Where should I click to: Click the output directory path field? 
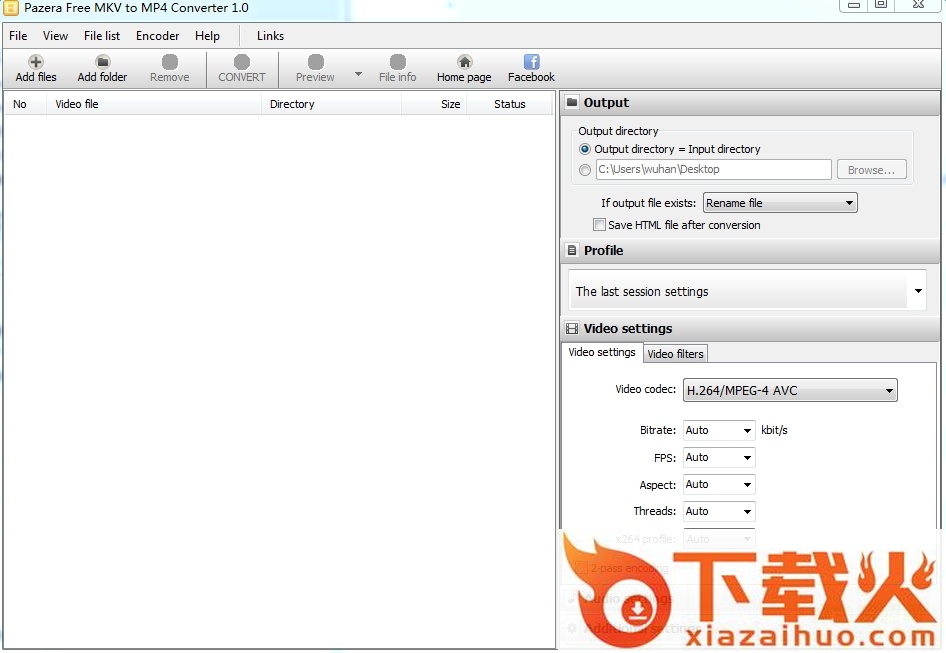tap(713, 170)
